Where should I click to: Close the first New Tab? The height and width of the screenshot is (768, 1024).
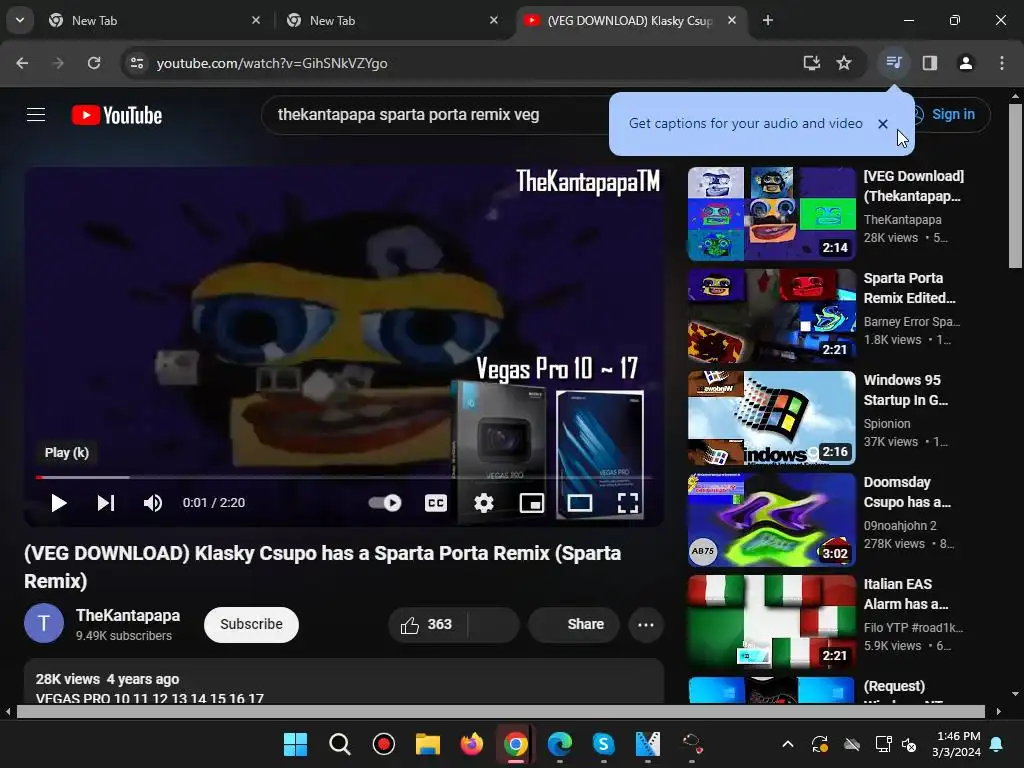point(256,20)
